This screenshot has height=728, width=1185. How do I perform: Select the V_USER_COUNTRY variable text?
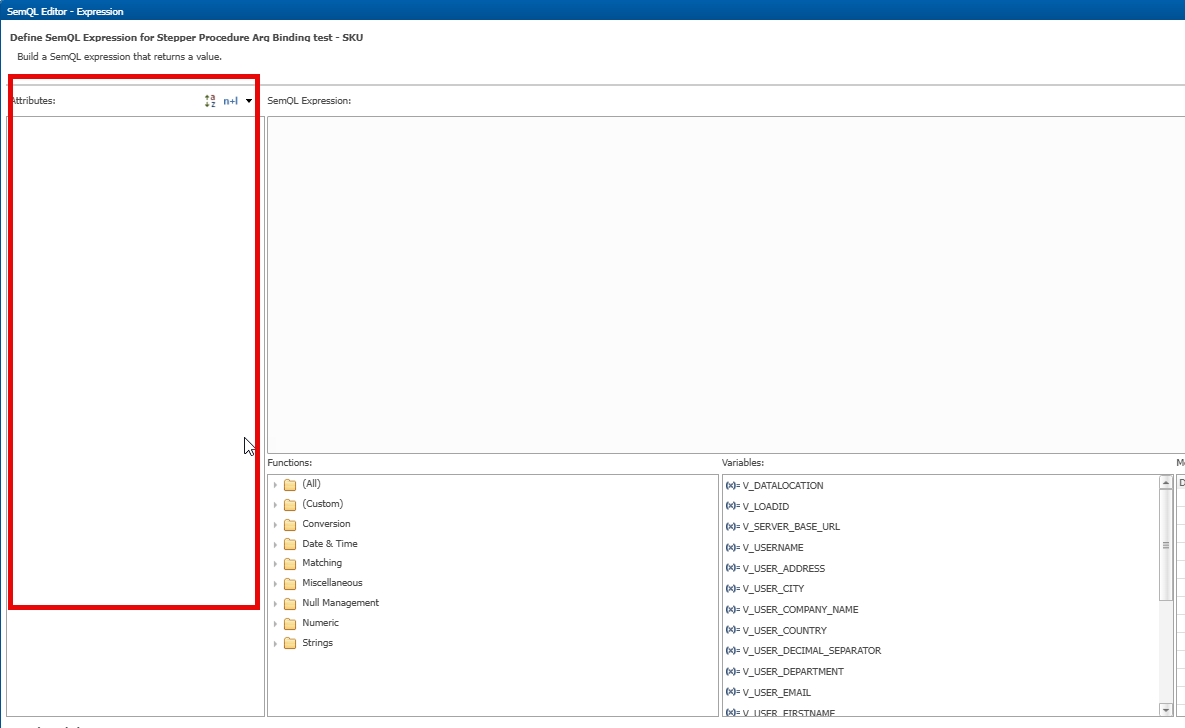click(784, 630)
